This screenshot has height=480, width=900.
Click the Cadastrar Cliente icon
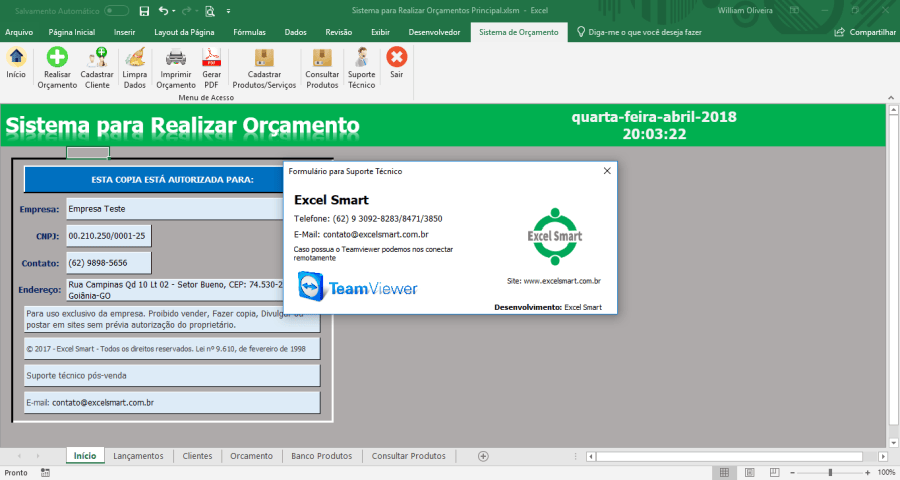tap(97, 57)
